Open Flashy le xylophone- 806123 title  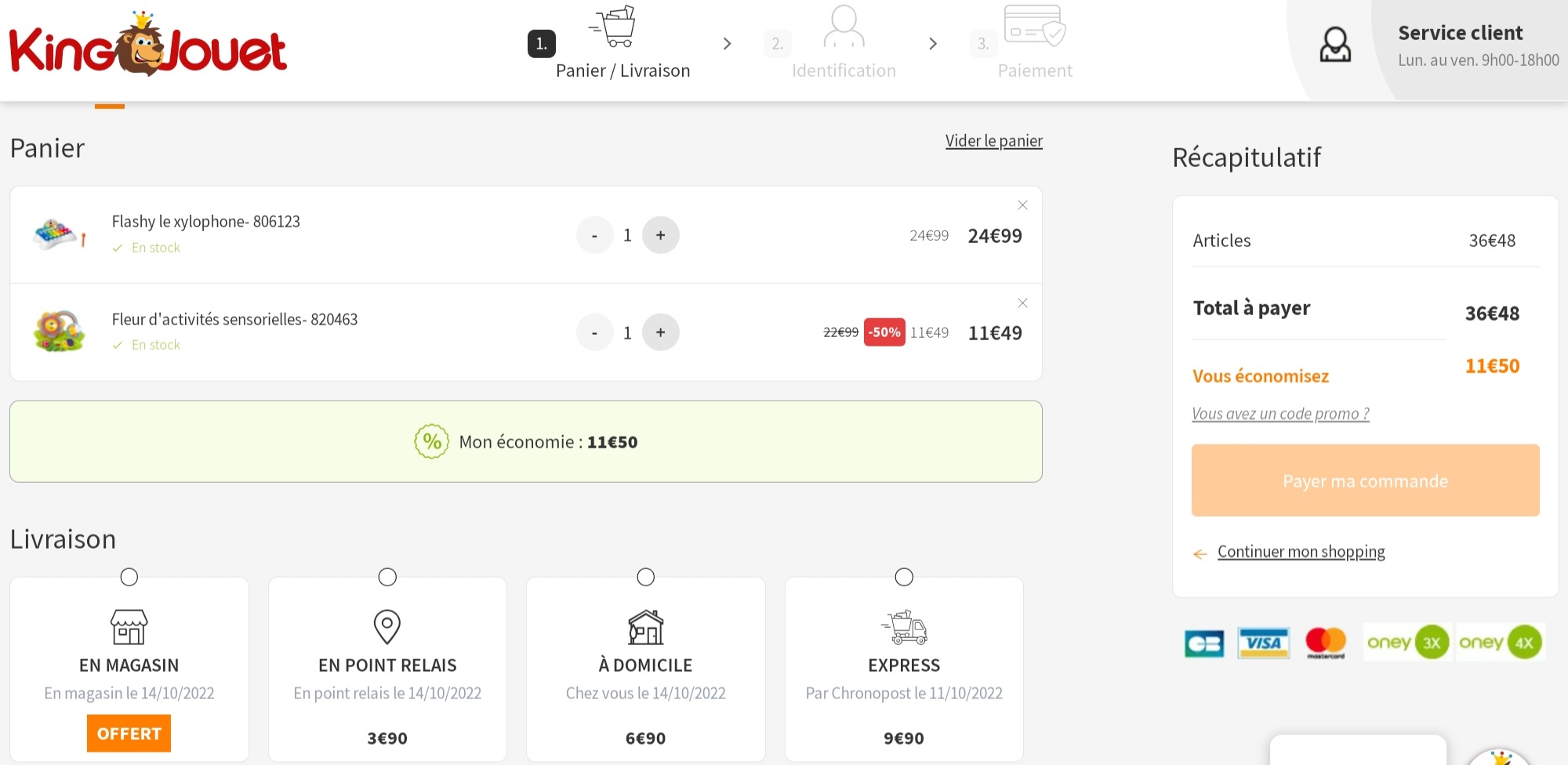[205, 222]
